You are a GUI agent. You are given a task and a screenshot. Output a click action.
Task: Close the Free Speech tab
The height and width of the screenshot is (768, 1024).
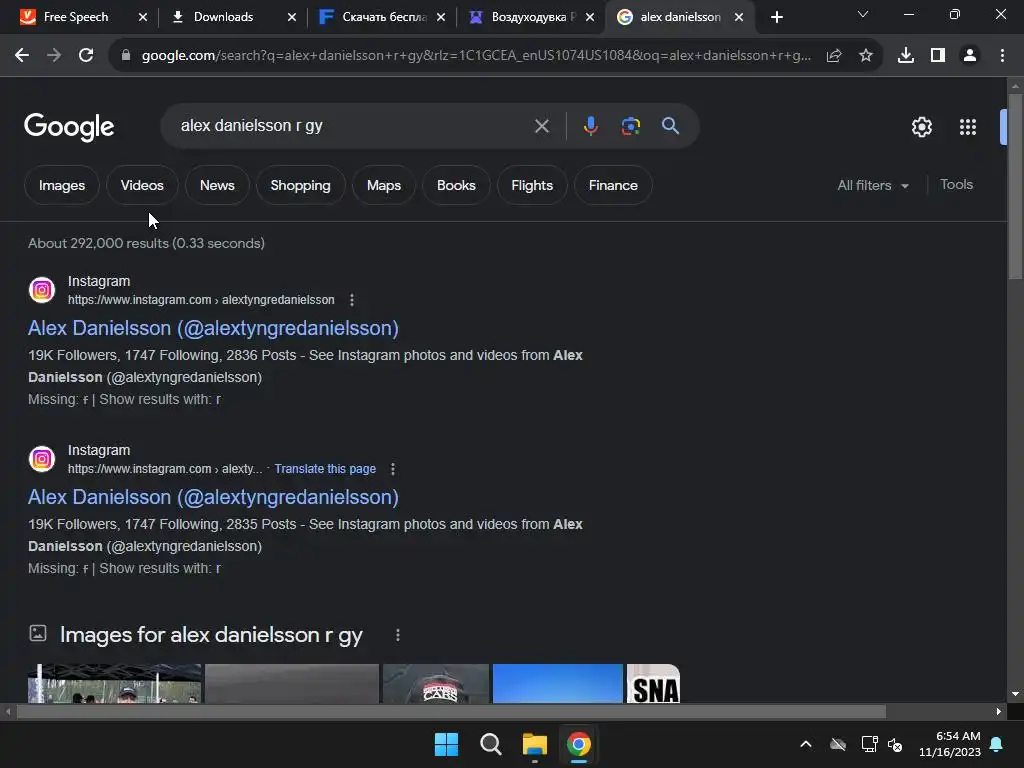[143, 17]
